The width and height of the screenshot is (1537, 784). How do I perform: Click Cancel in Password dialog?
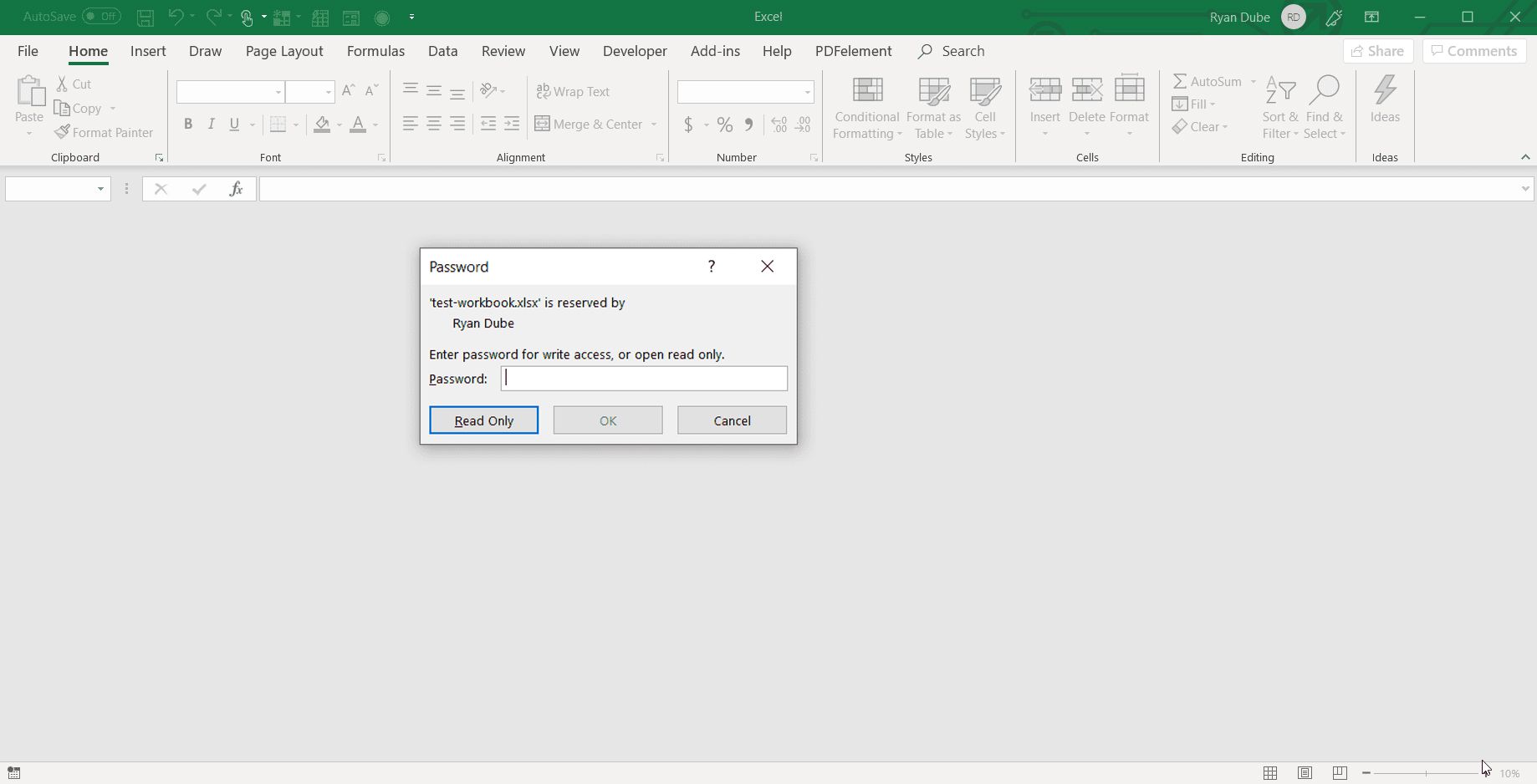coord(732,420)
